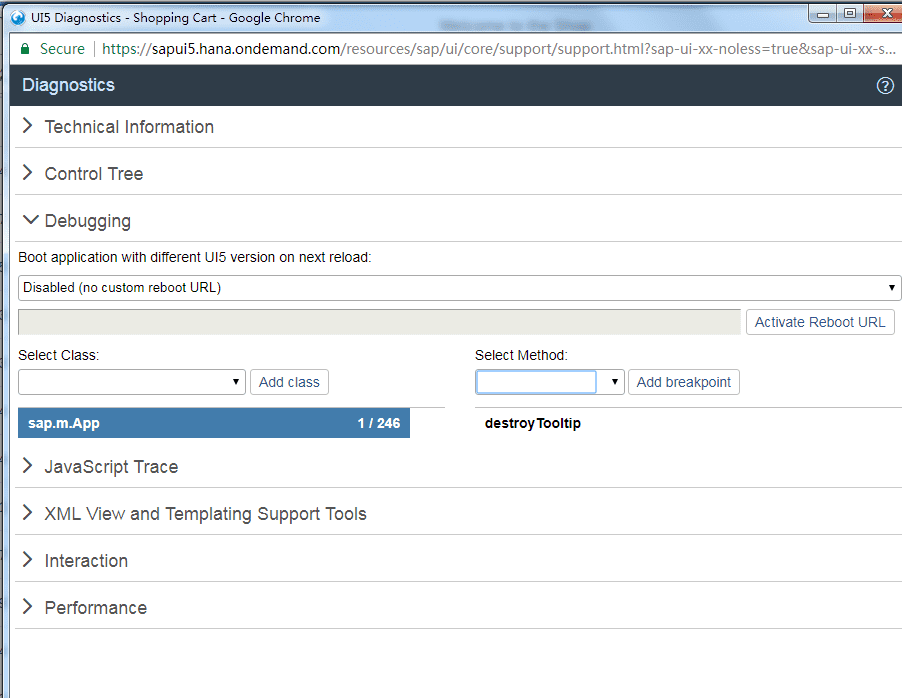Expand the Performance section

(95, 608)
